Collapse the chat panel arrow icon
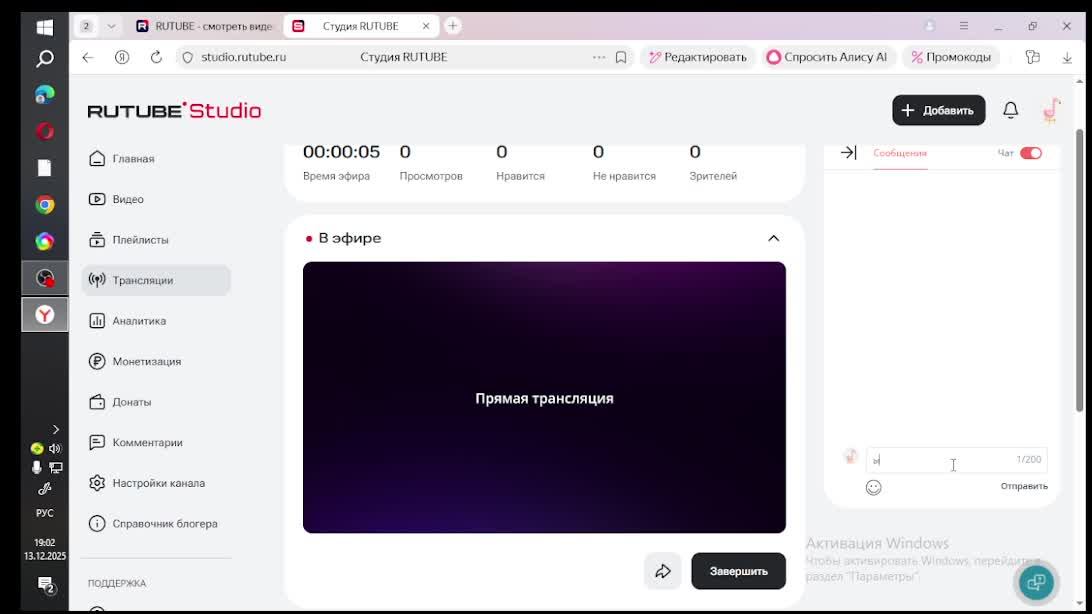This screenshot has width=1092, height=614. coord(848,152)
